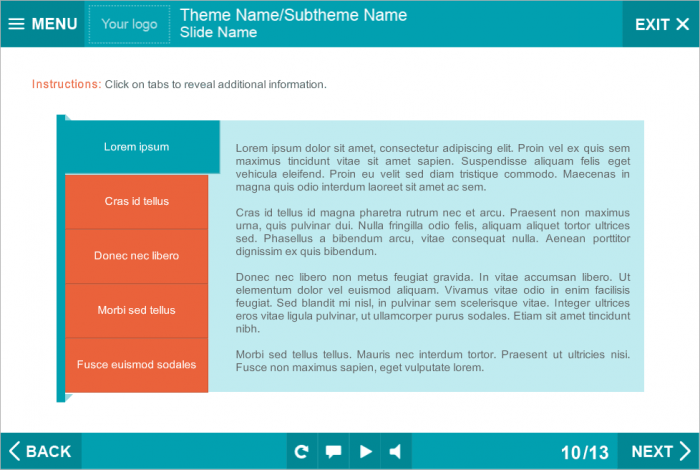Click the Slide Name subtitle

(x=218, y=32)
